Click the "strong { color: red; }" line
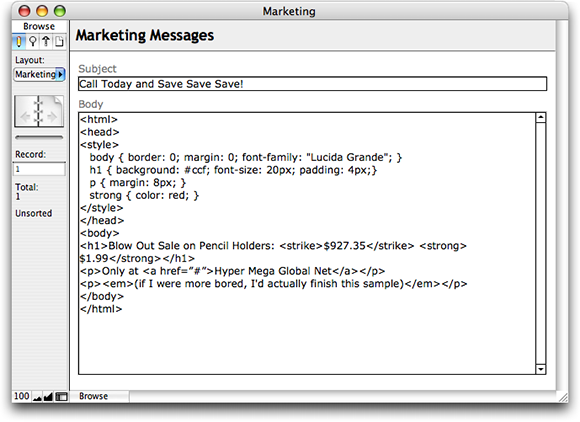 (144, 195)
